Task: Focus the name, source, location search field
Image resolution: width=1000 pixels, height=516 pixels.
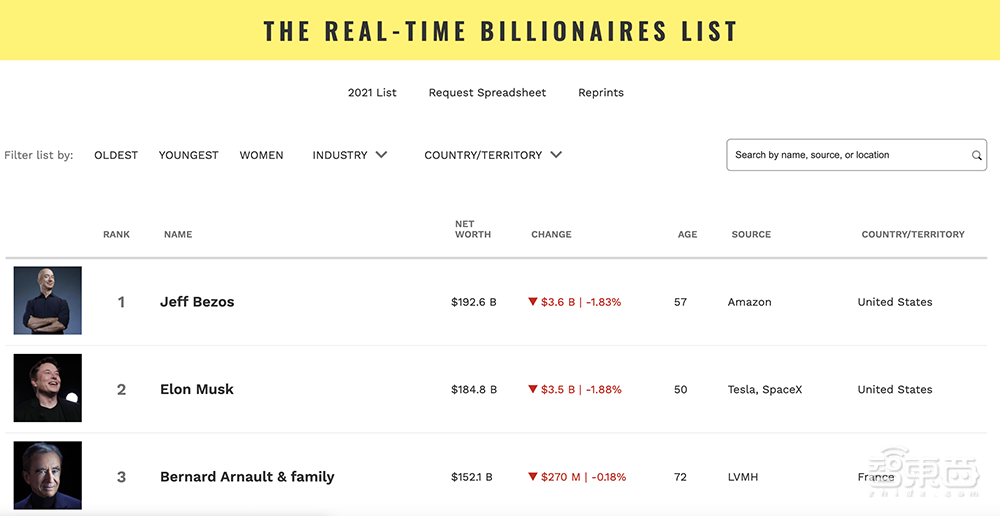Action: pos(850,155)
